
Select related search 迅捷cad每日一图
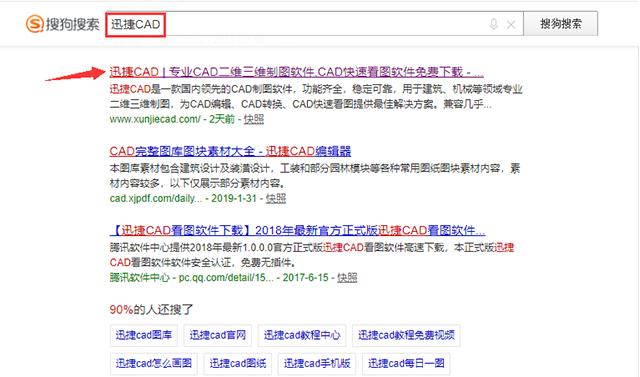pyautogui.click(x=406, y=364)
